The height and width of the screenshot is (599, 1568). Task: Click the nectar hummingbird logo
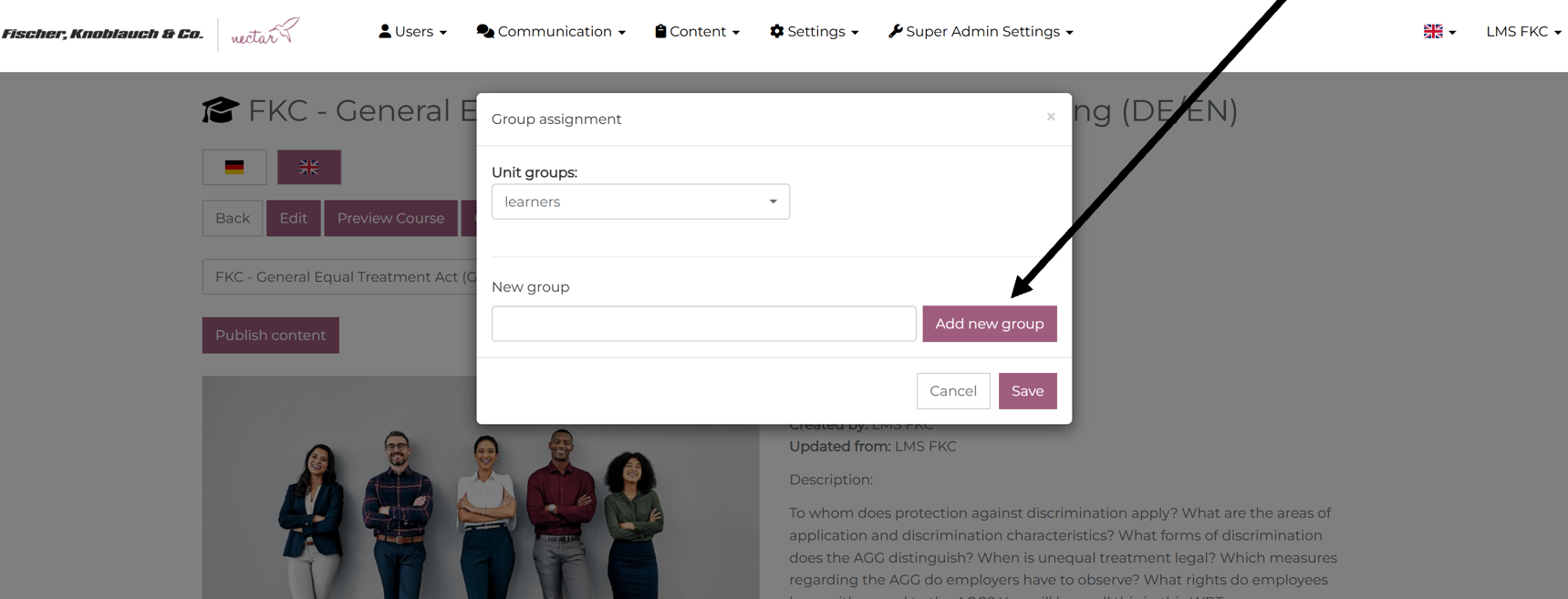point(265,33)
